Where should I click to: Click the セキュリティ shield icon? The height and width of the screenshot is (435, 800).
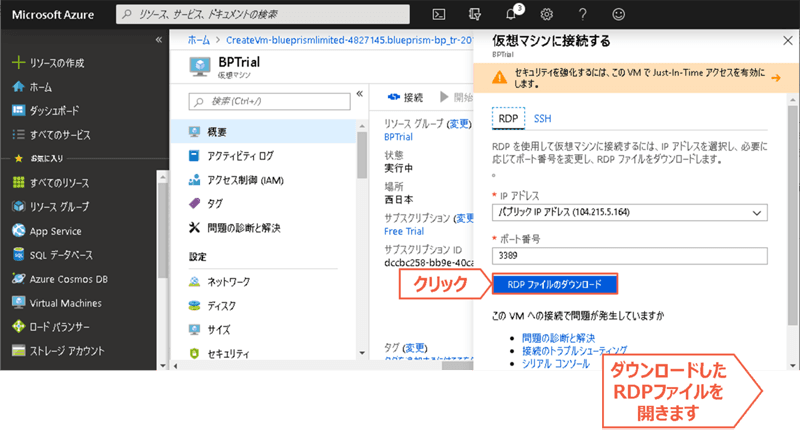pyautogui.click(x=194, y=353)
